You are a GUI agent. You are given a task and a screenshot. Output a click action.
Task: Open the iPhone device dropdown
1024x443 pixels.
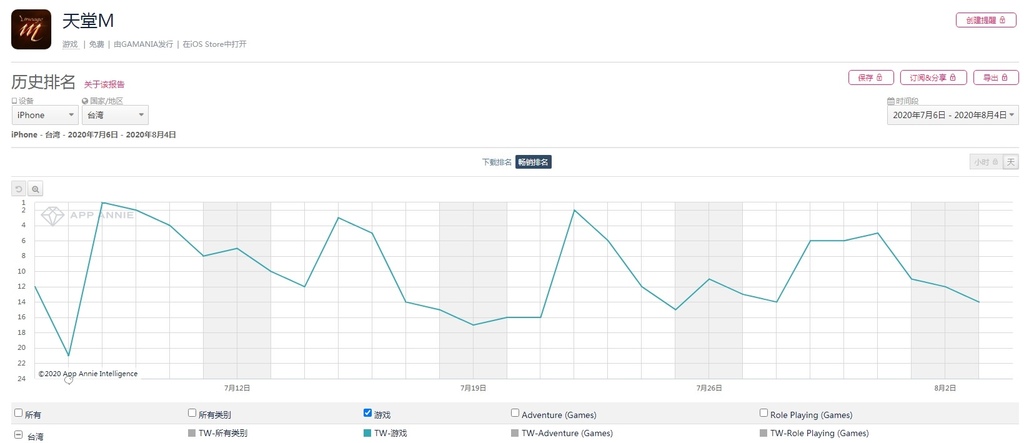coord(45,115)
